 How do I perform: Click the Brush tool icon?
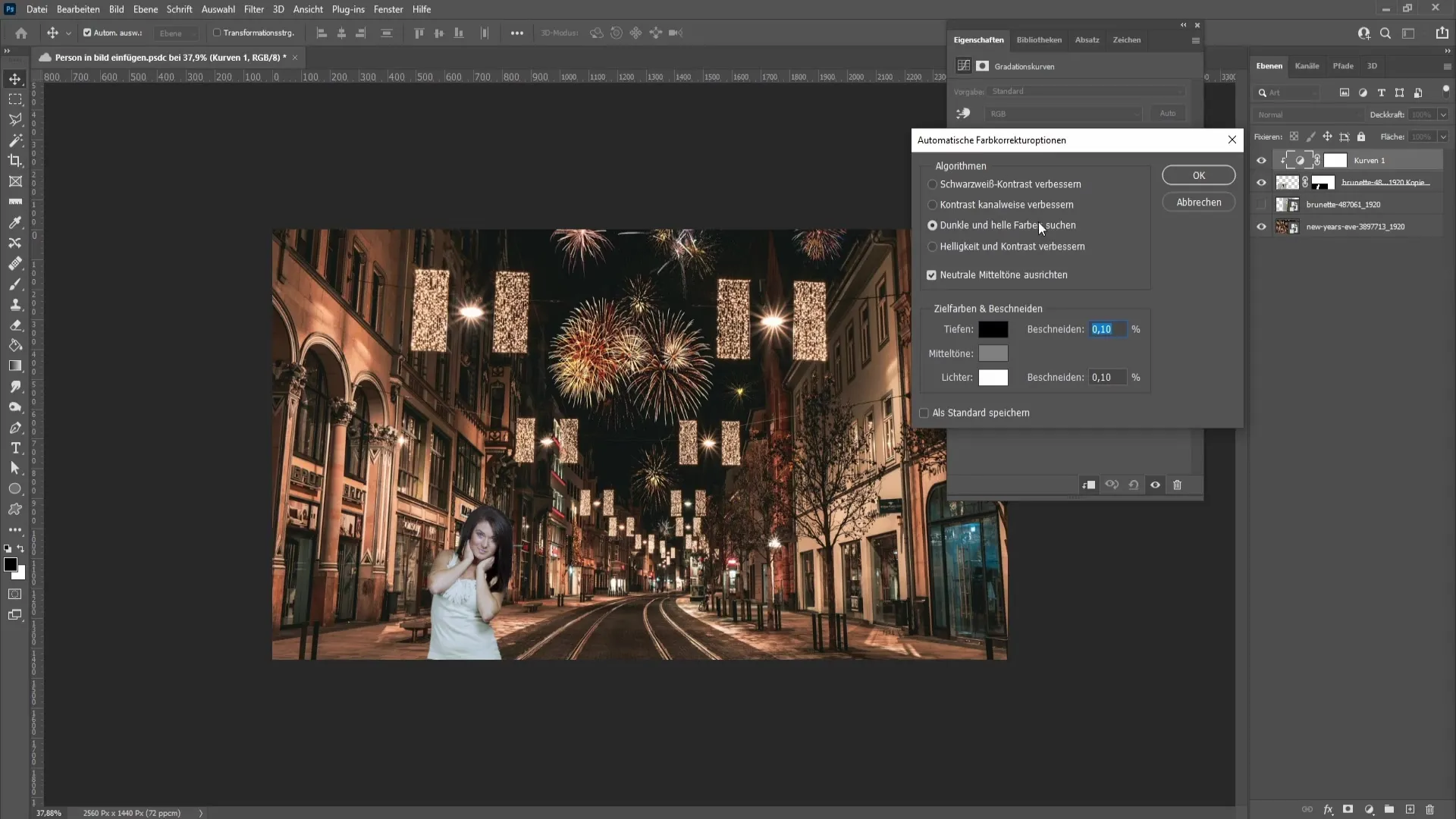[15, 284]
